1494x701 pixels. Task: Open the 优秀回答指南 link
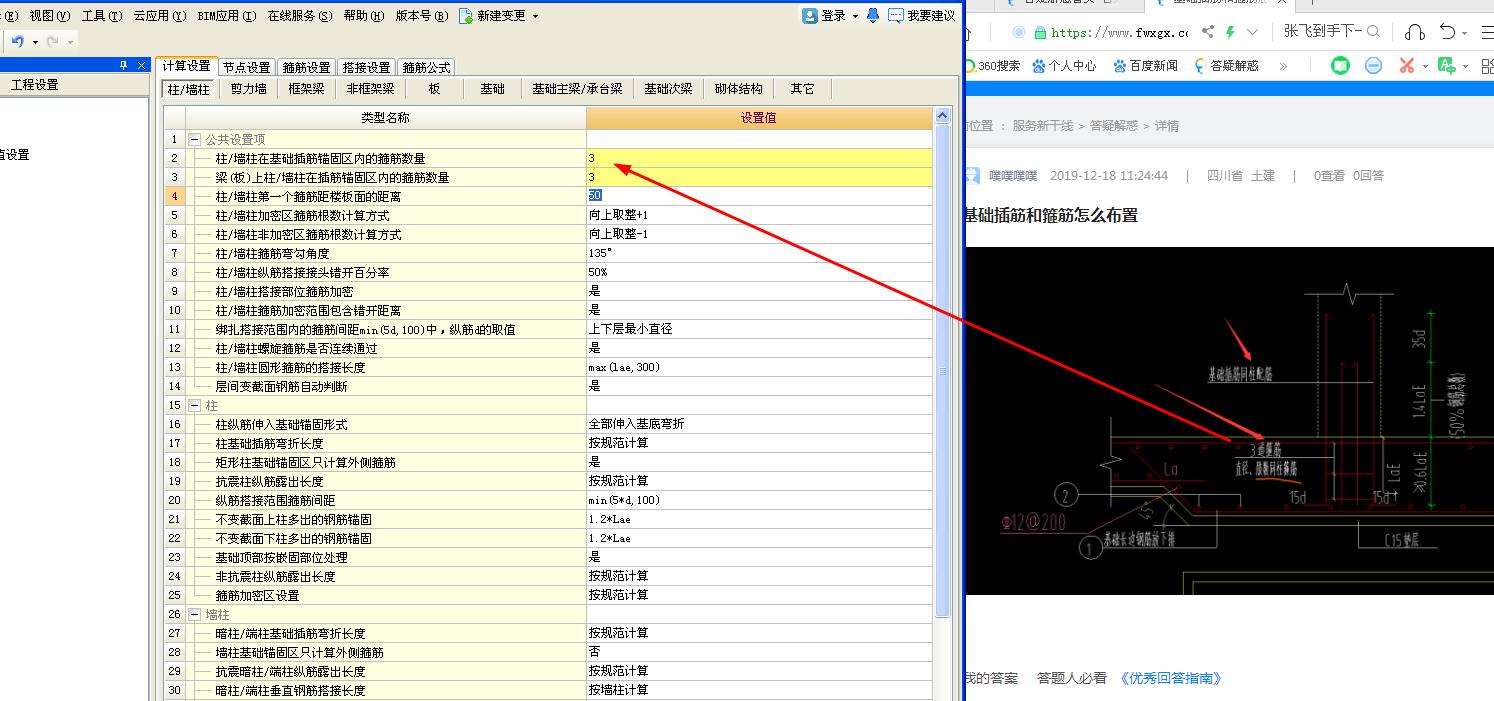point(1171,678)
